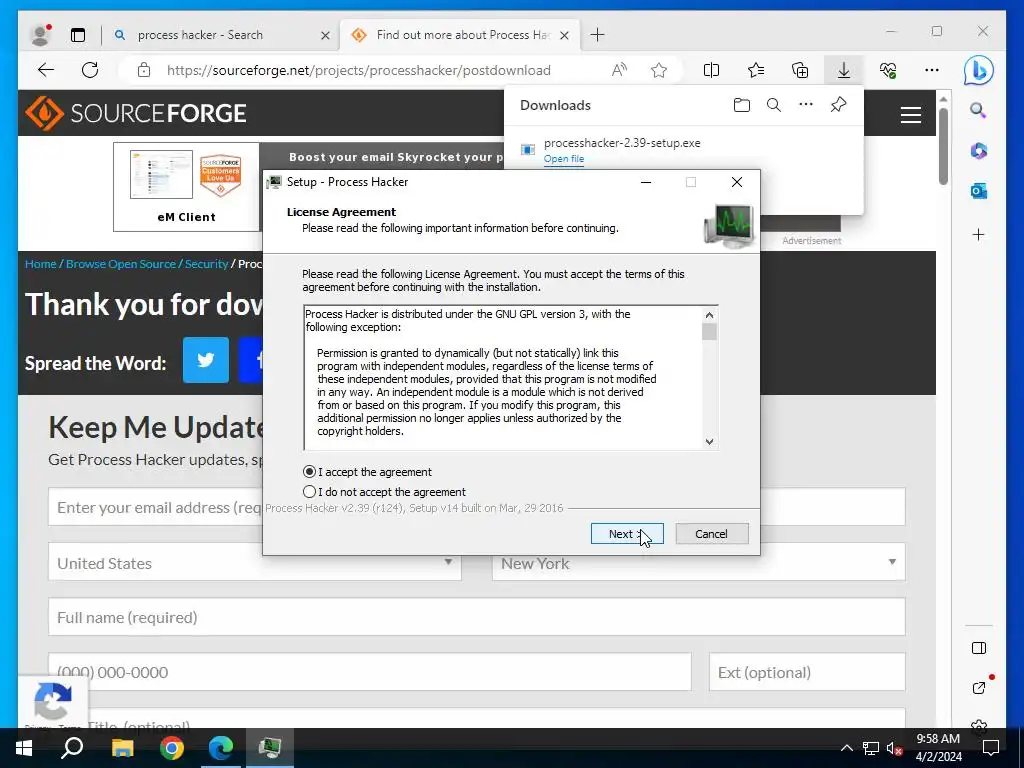Screen dimensions: 1024x768
Task: Click the phone number field
Action: 370,672
